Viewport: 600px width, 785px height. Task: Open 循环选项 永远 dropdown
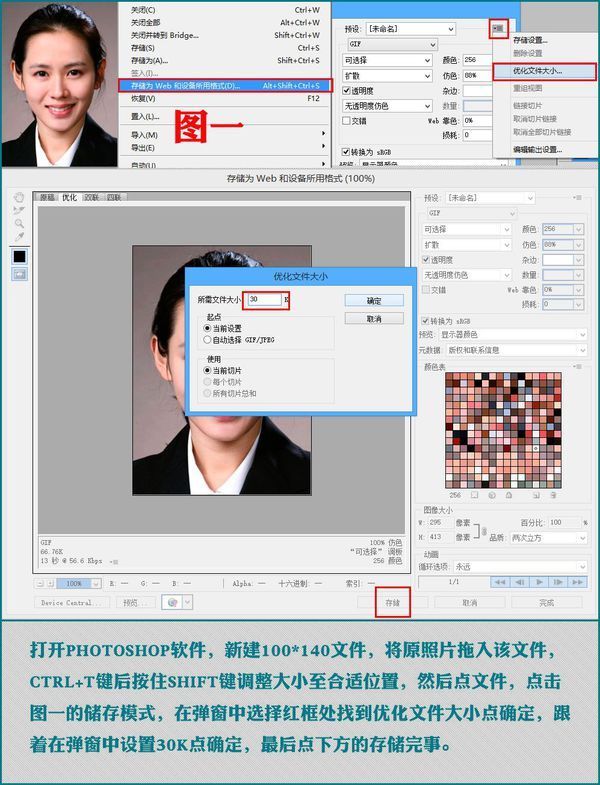[519, 567]
